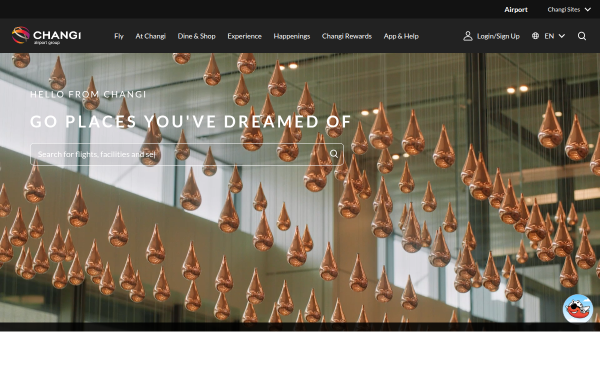Screen dimensions: 600x375
Task: Select the Airport tab in the top bar
Action: [x=516, y=10]
